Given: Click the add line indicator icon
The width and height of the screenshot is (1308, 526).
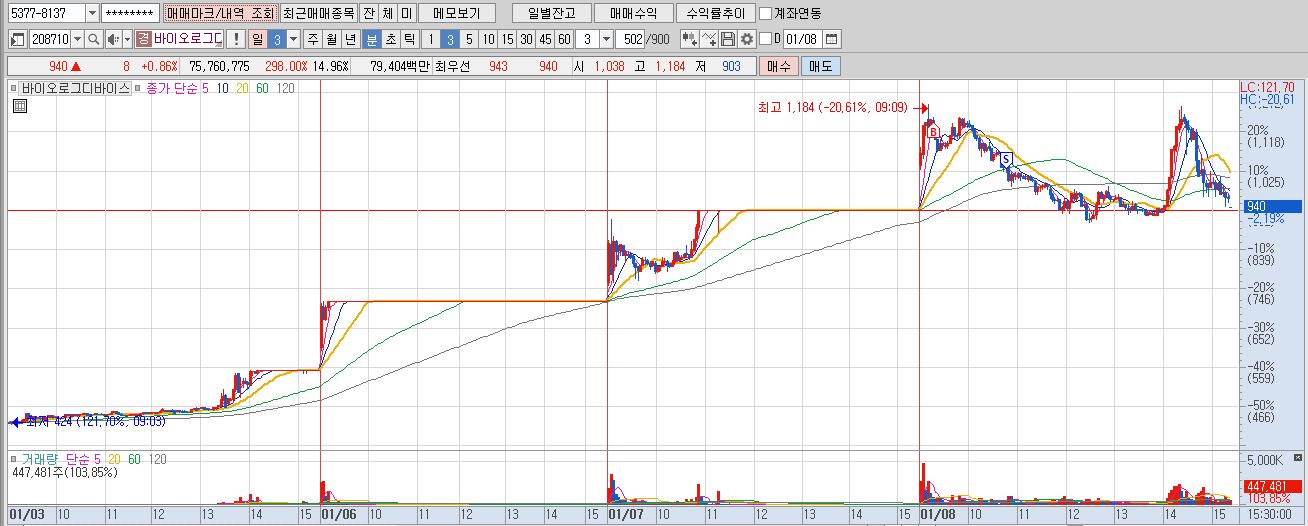Looking at the screenshot, I should pos(709,39).
